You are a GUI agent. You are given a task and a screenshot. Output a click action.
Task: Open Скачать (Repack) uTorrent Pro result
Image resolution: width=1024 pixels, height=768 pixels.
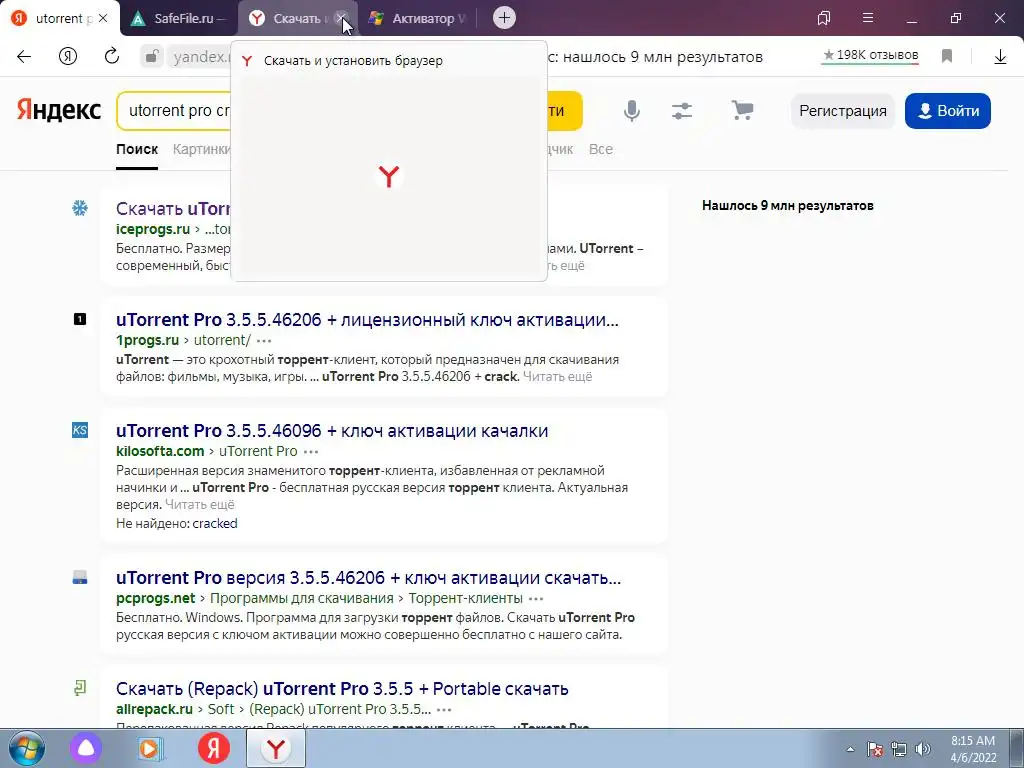pos(342,689)
